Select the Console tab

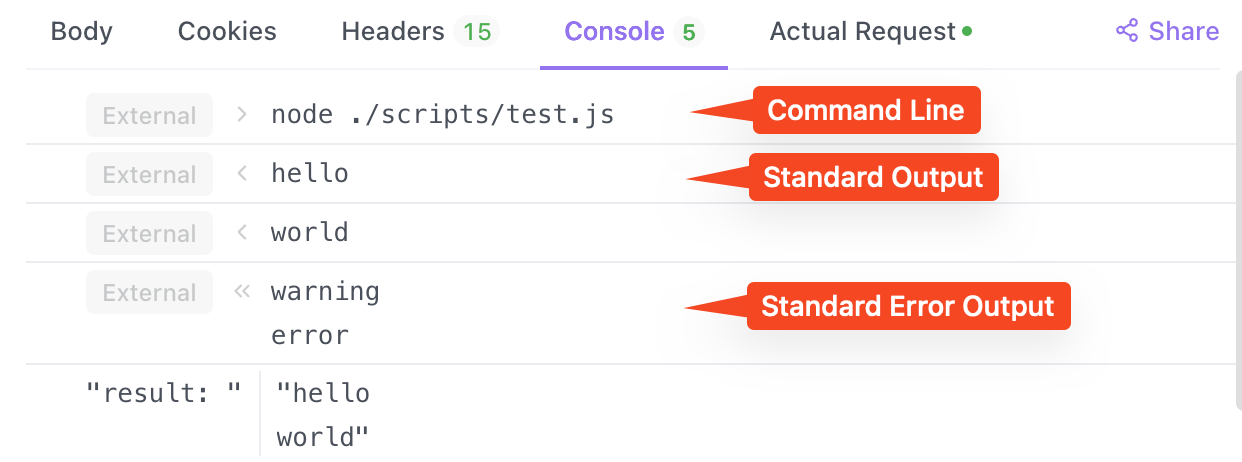click(x=634, y=32)
